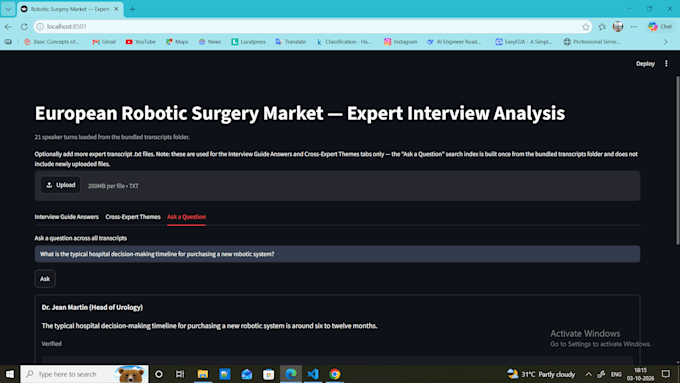
Task: Expand more bookmarks chevron
Action: [666, 42]
